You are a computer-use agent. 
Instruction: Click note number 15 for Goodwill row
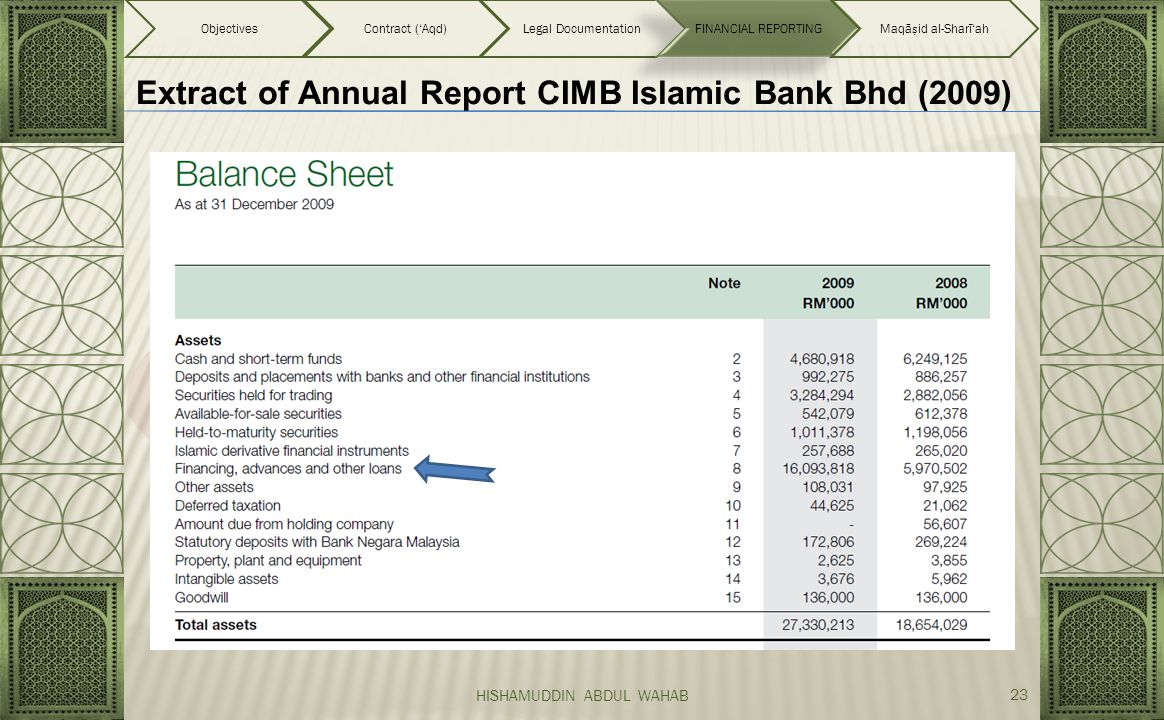733,598
